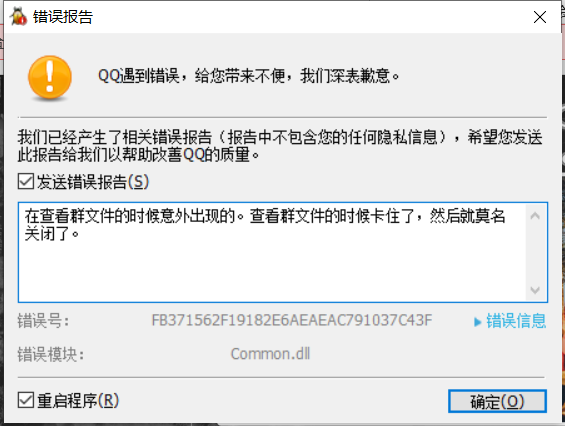The image size is (565, 426).
Task: Click the scrollbar track in the text box
Action: (535, 253)
